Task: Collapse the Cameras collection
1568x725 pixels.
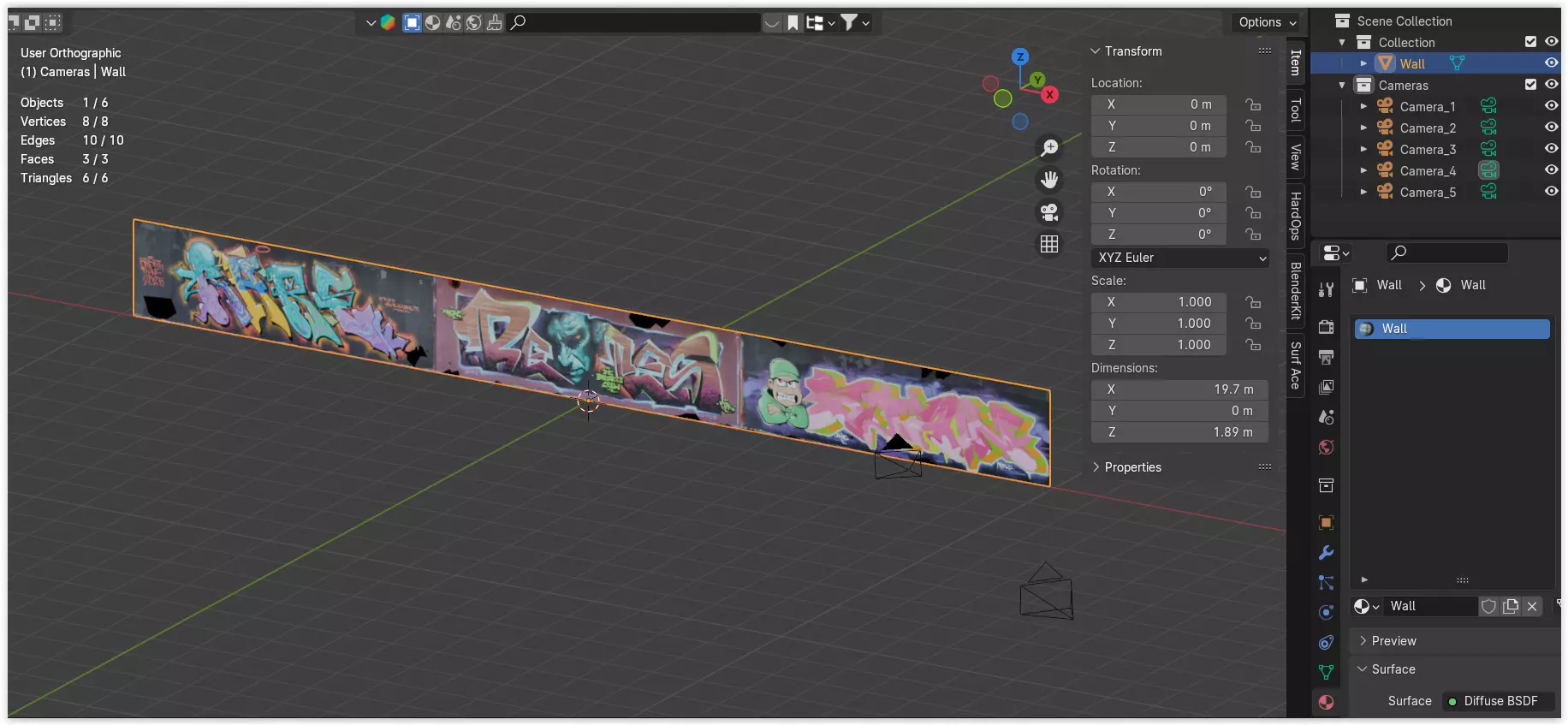Action: tap(1342, 85)
